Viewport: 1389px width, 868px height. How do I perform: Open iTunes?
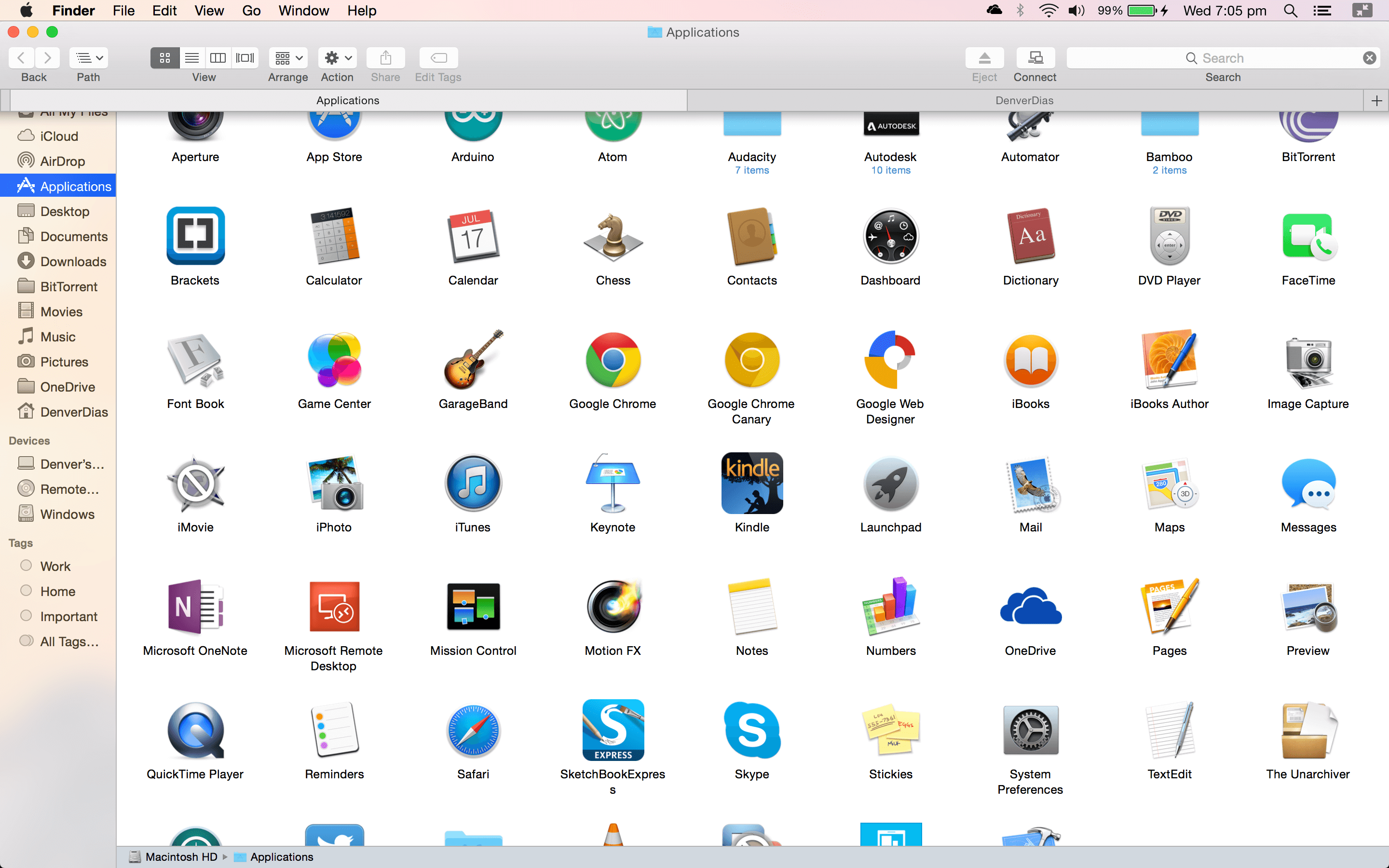tap(473, 483)
